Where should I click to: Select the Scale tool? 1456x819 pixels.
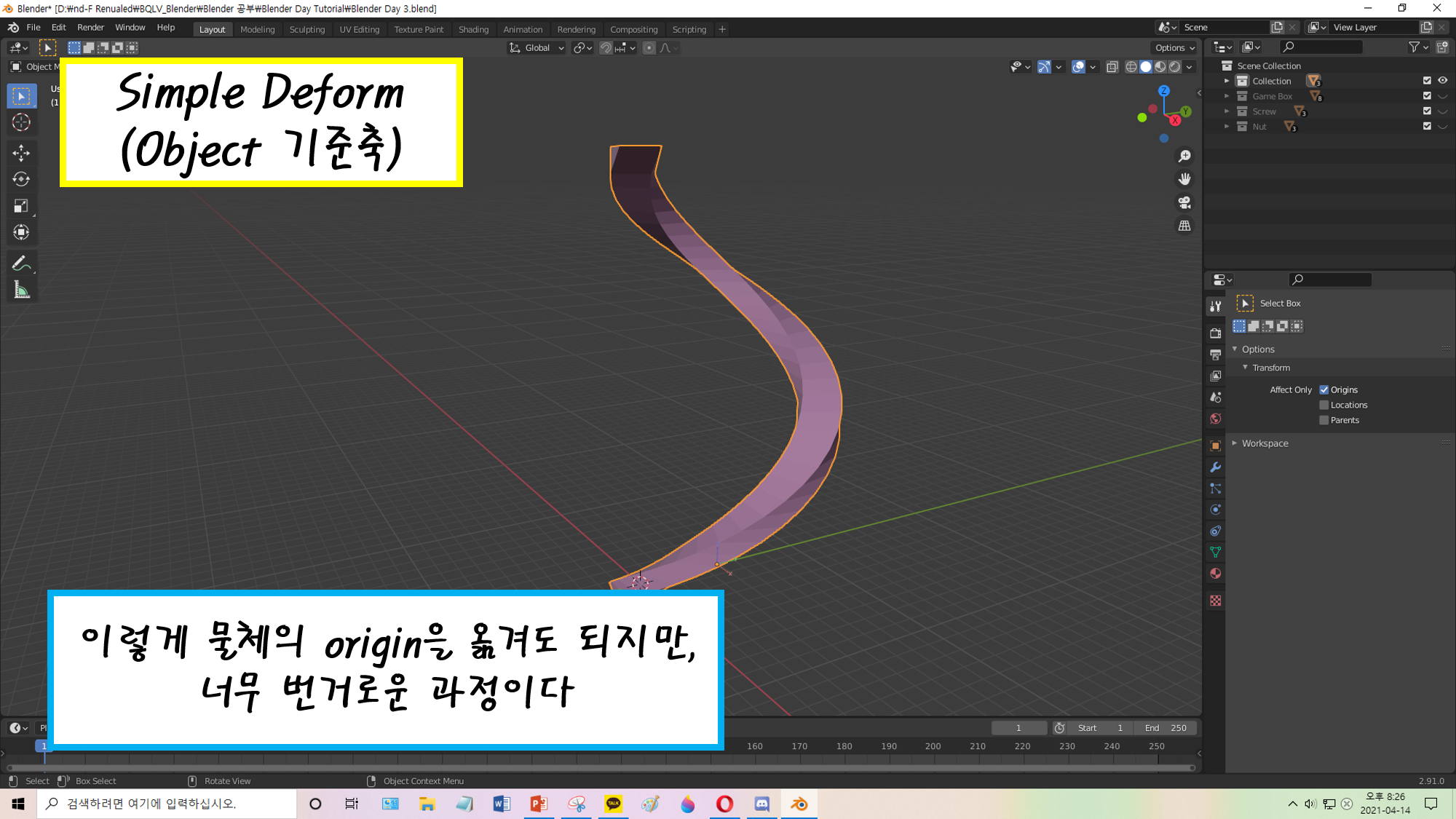pyautogui.click(x=21, y=206)
